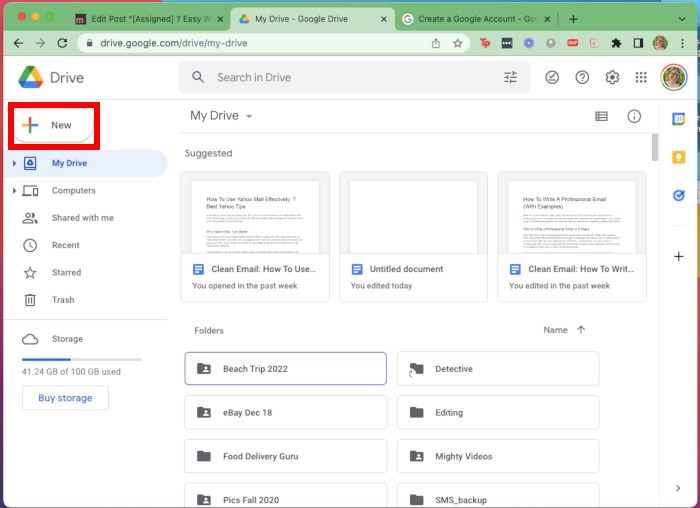
Task: Click the Name sort column label
Action: [555, 330]
